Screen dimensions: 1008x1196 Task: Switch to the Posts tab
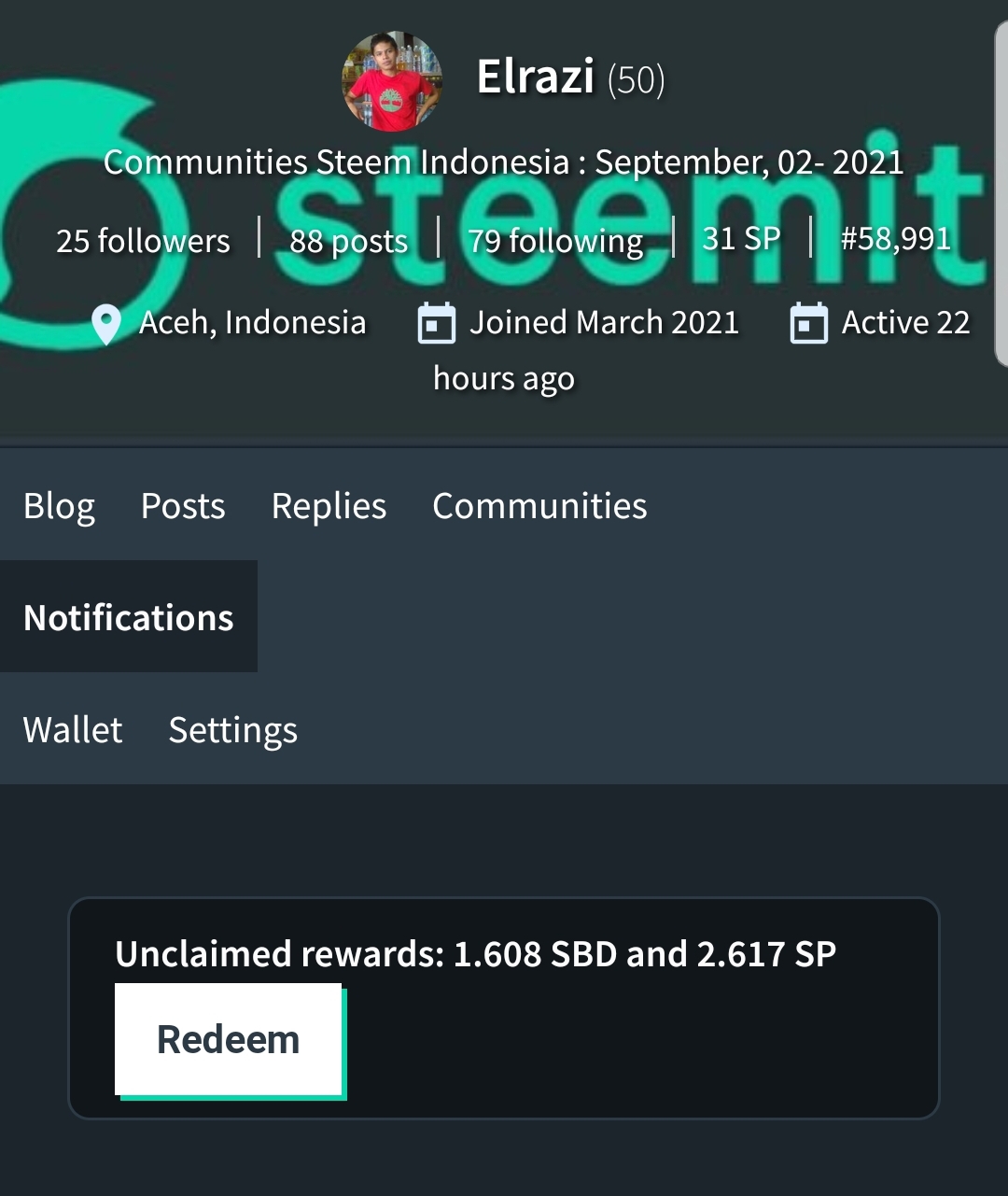click(x=183, y=506)
